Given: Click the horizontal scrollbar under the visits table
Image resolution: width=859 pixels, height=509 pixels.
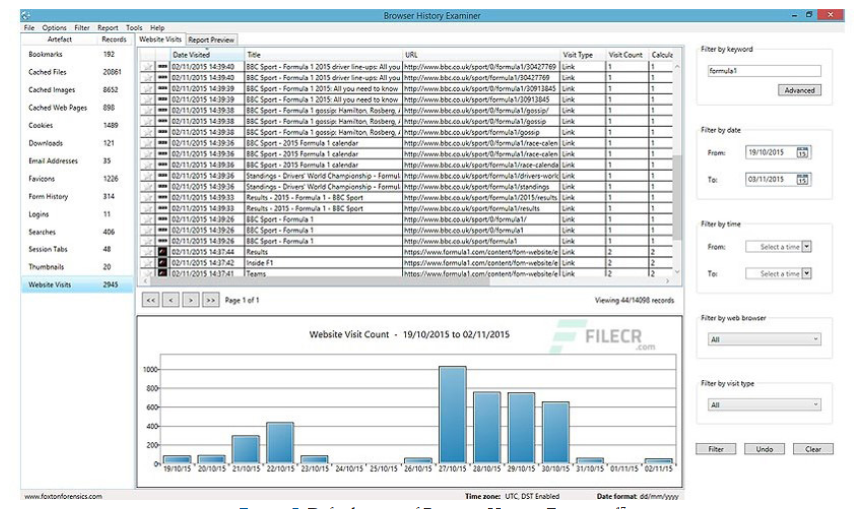Looking at the screenshot, I should (320, 281).
